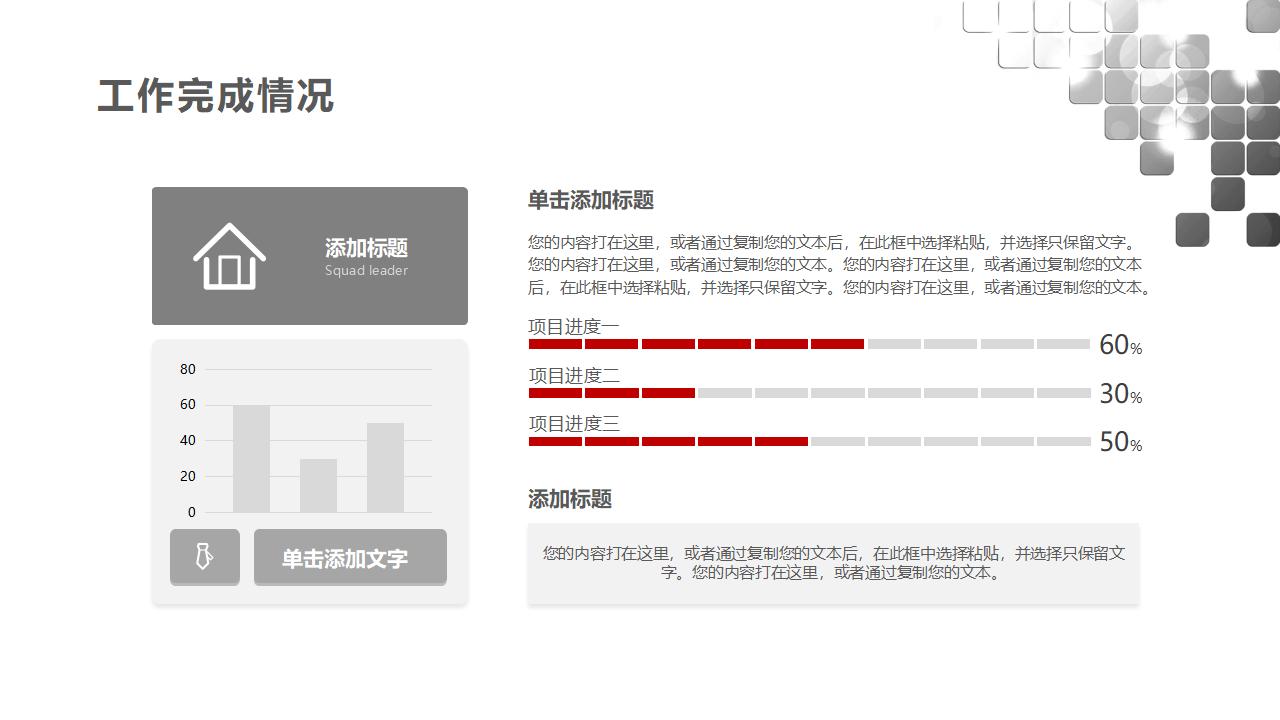The width and height of the screenshot is (1280, 720).
Task: Click the 项目进度一 progress bar
Action: 809,344
